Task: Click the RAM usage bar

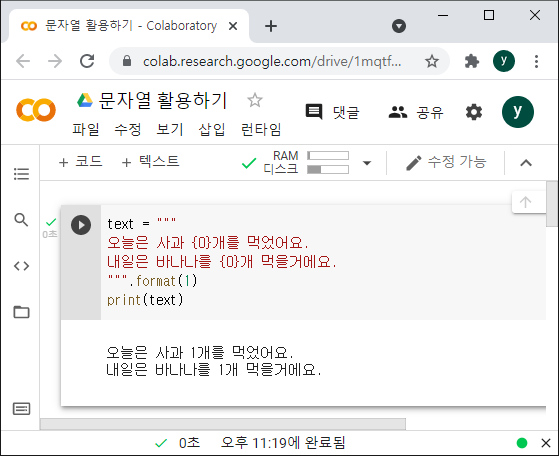Action: 328,156
